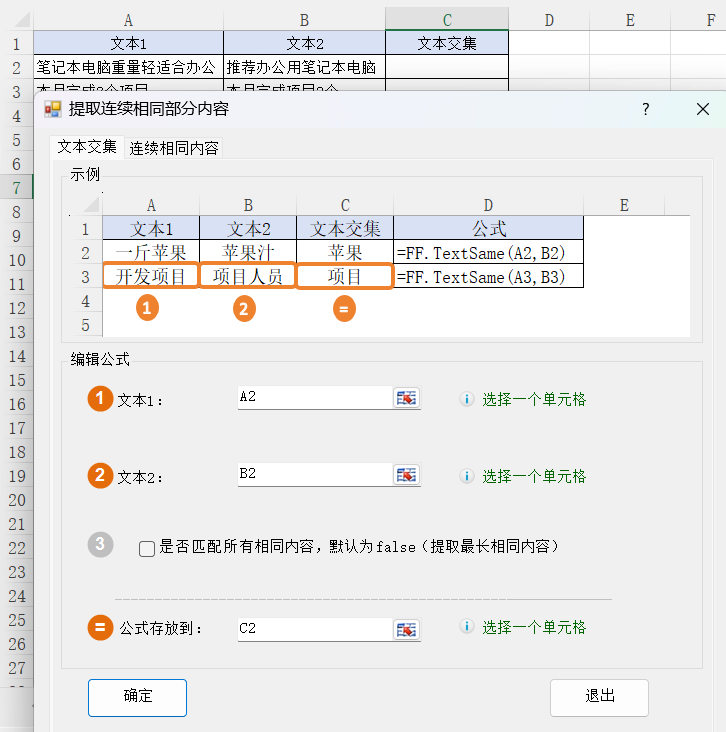Select cell A2 with 笔记本电脑重量轻适合办公
726x732 pixels.
127,67
